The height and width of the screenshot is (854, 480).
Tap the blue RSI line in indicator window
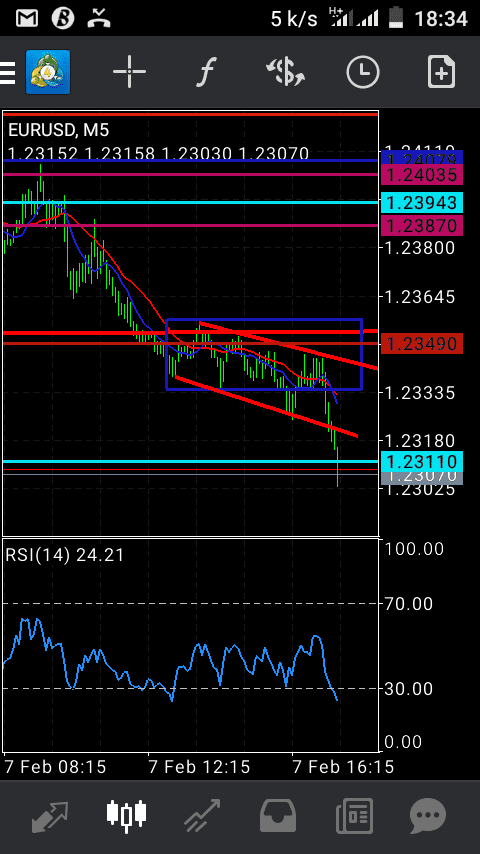[x=171, y=660]
